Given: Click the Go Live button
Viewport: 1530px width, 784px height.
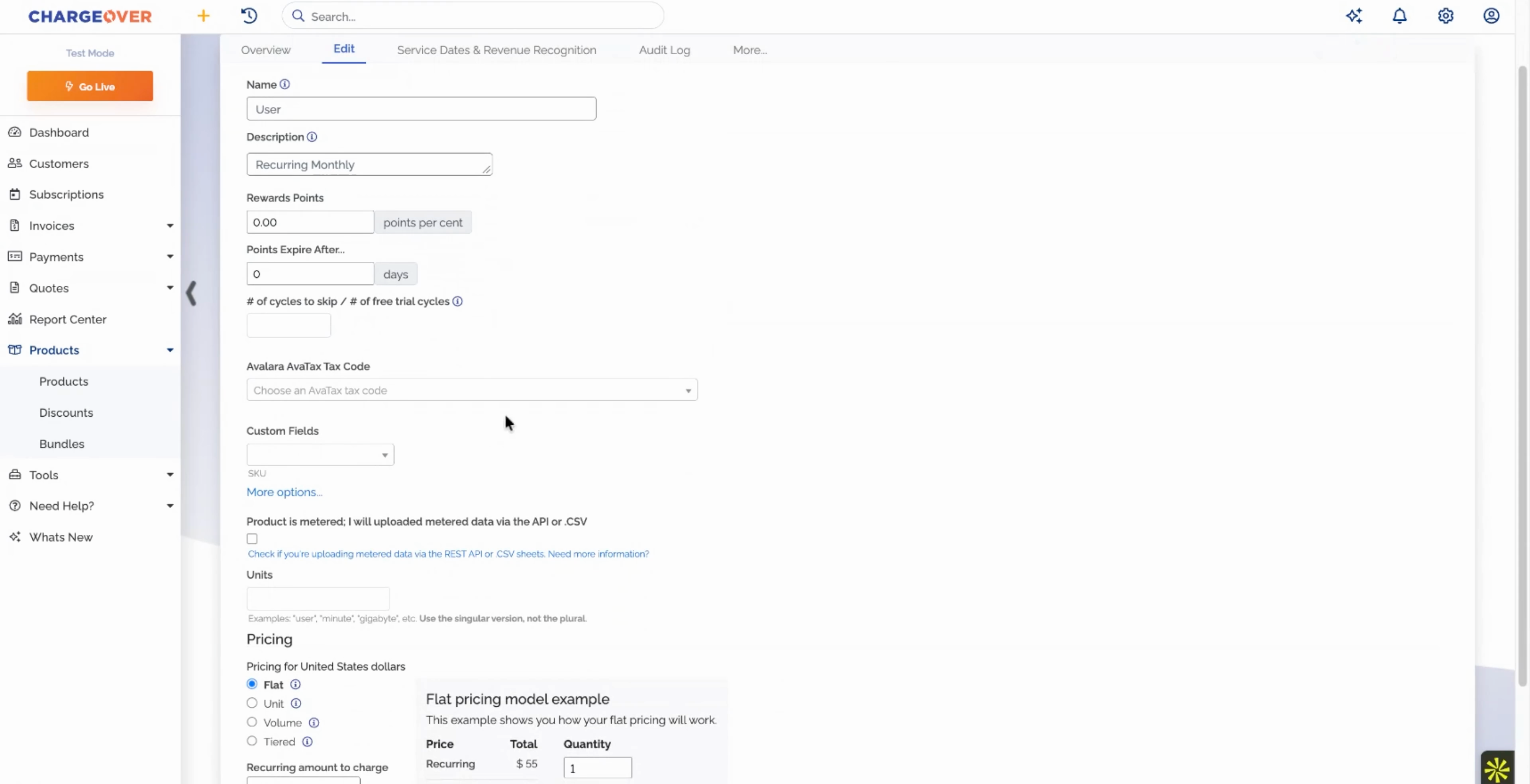Looking at the screenshot, I should tap(90, 86).
